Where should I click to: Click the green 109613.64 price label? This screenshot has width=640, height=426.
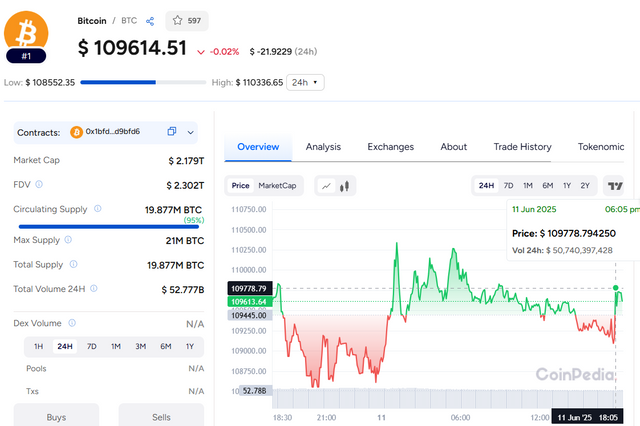249,302
